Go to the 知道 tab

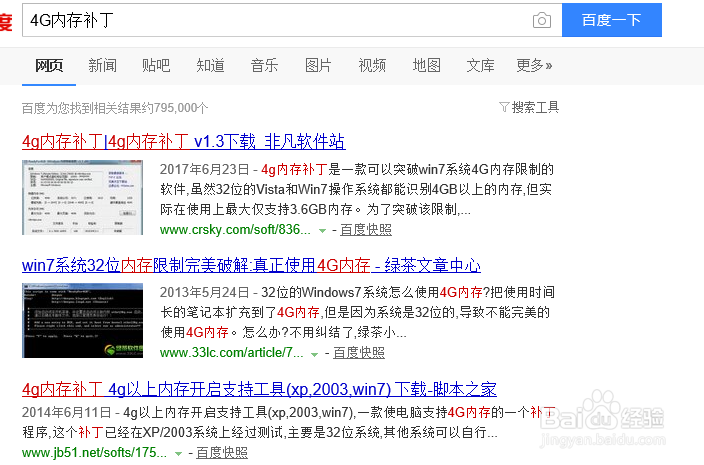(x=210, y=66)
